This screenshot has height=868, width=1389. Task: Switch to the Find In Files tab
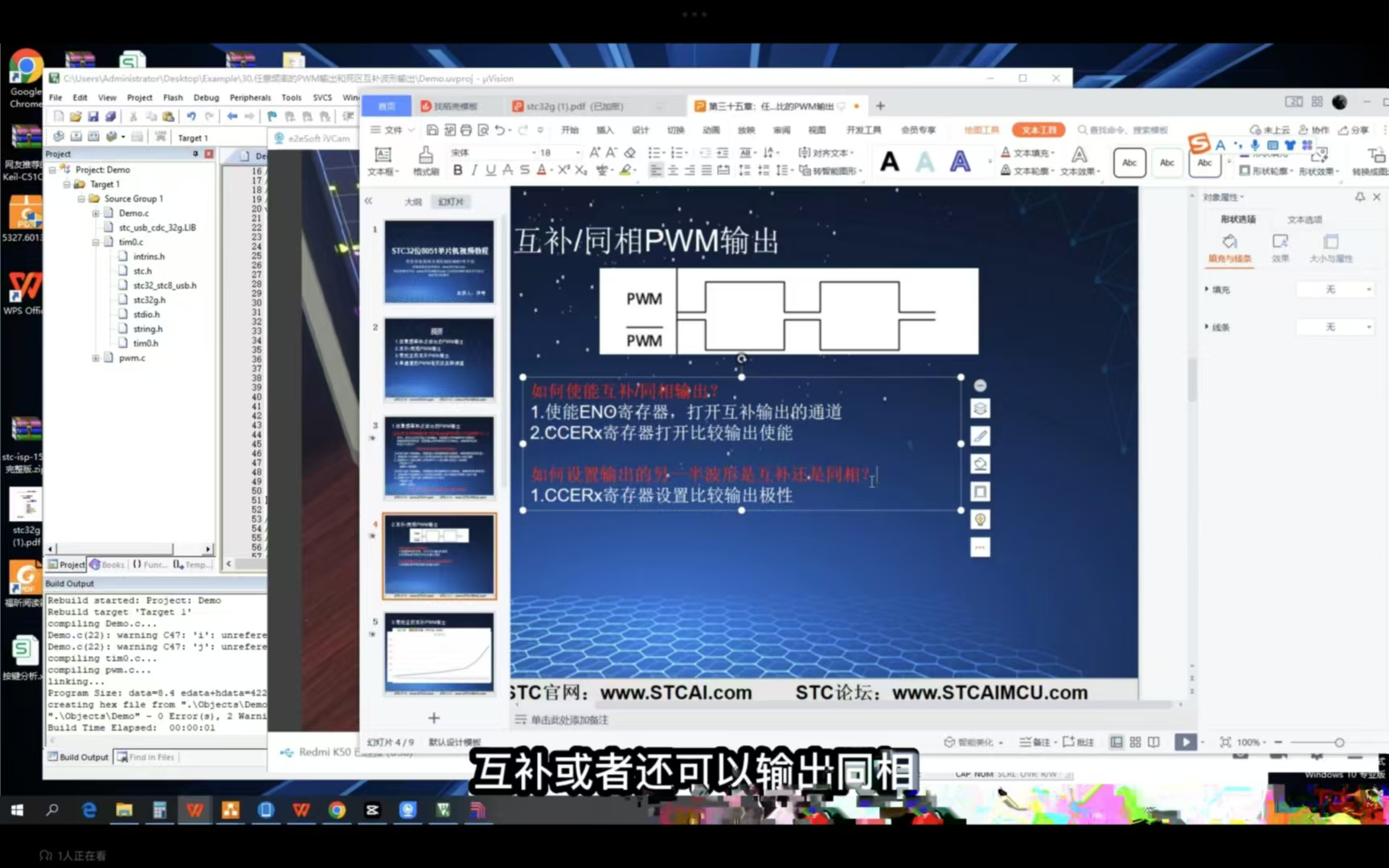[x=146, y=757]
